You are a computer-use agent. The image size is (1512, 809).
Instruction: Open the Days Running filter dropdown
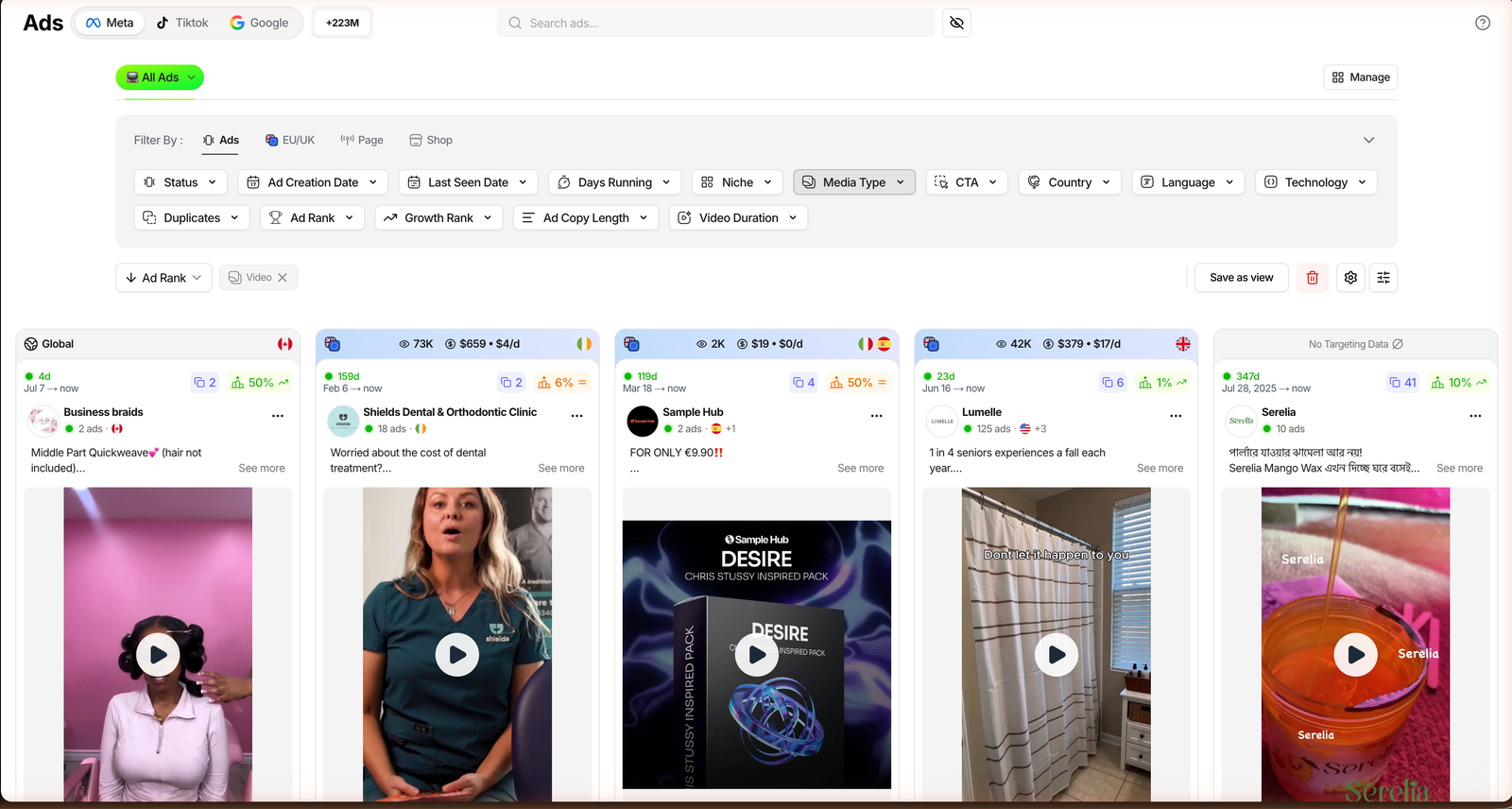click(614, 182)
